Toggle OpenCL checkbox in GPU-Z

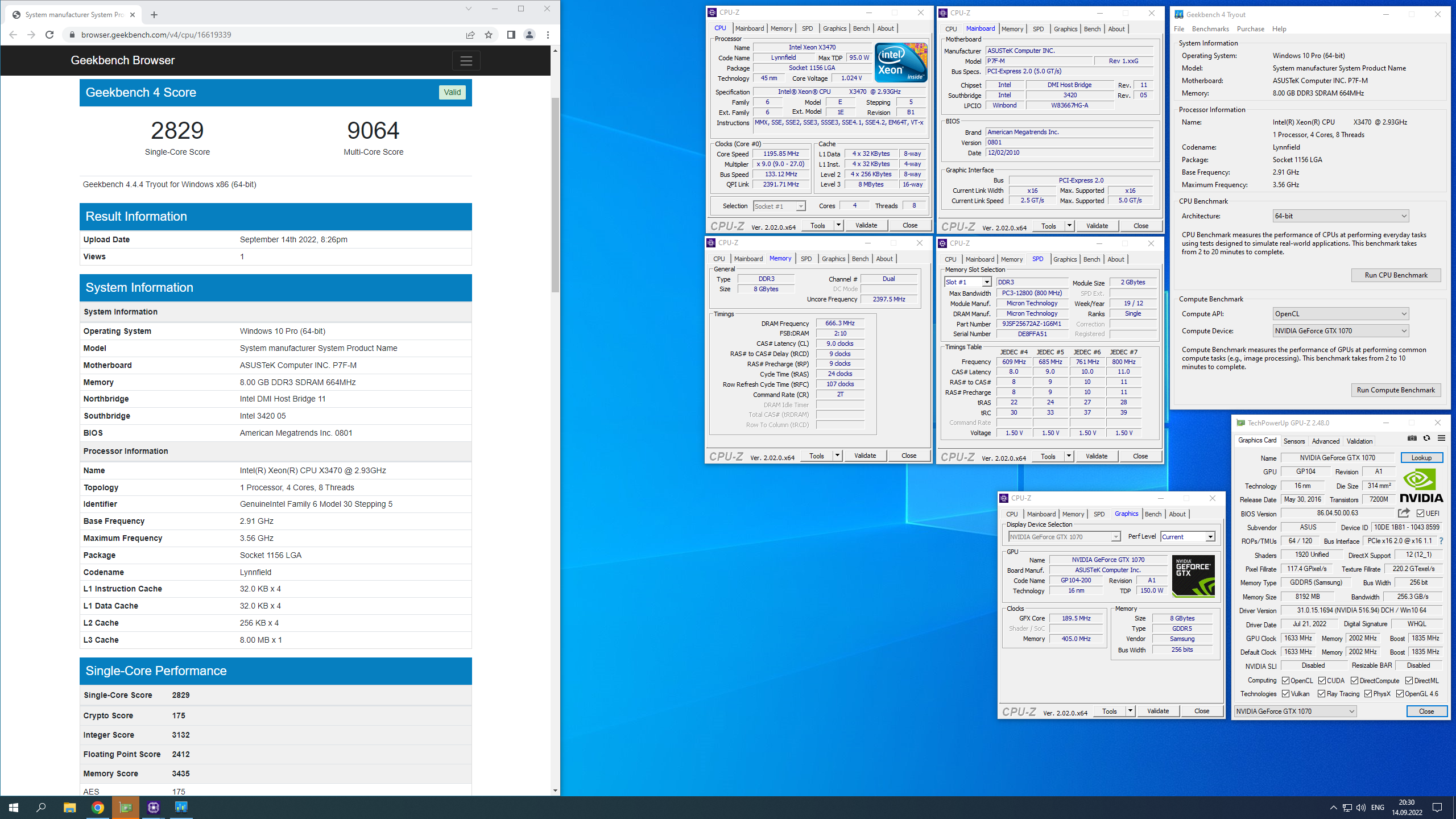[x=1285, y=680]
